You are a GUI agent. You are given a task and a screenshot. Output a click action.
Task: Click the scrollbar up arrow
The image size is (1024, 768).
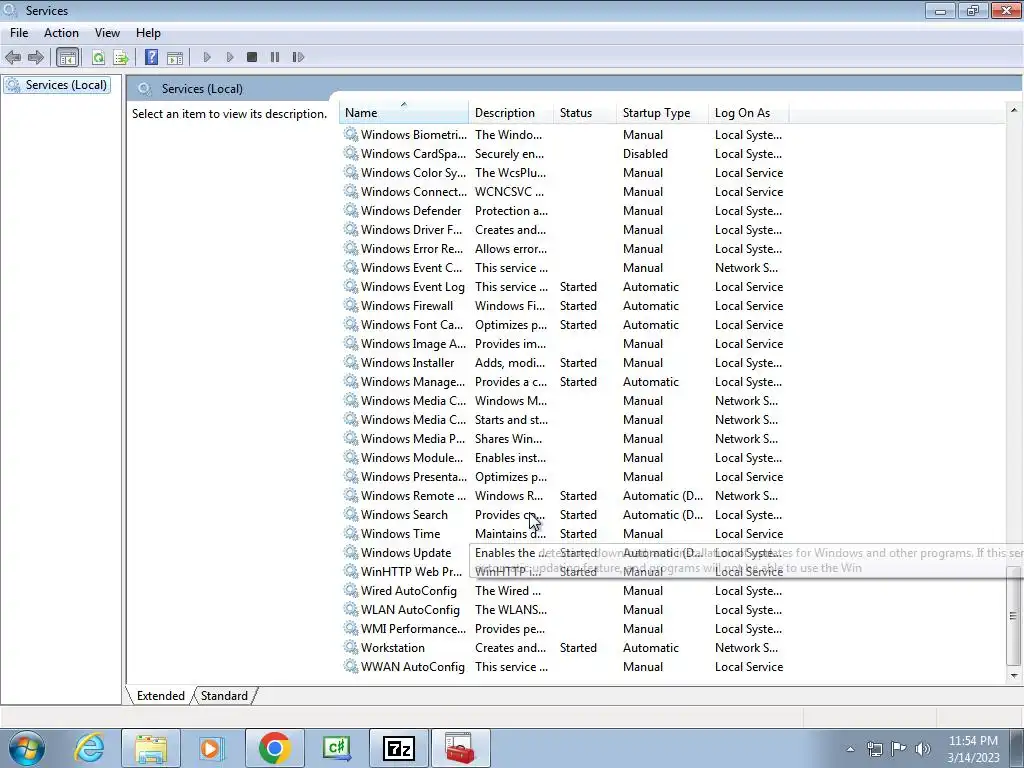point(1014,110)
